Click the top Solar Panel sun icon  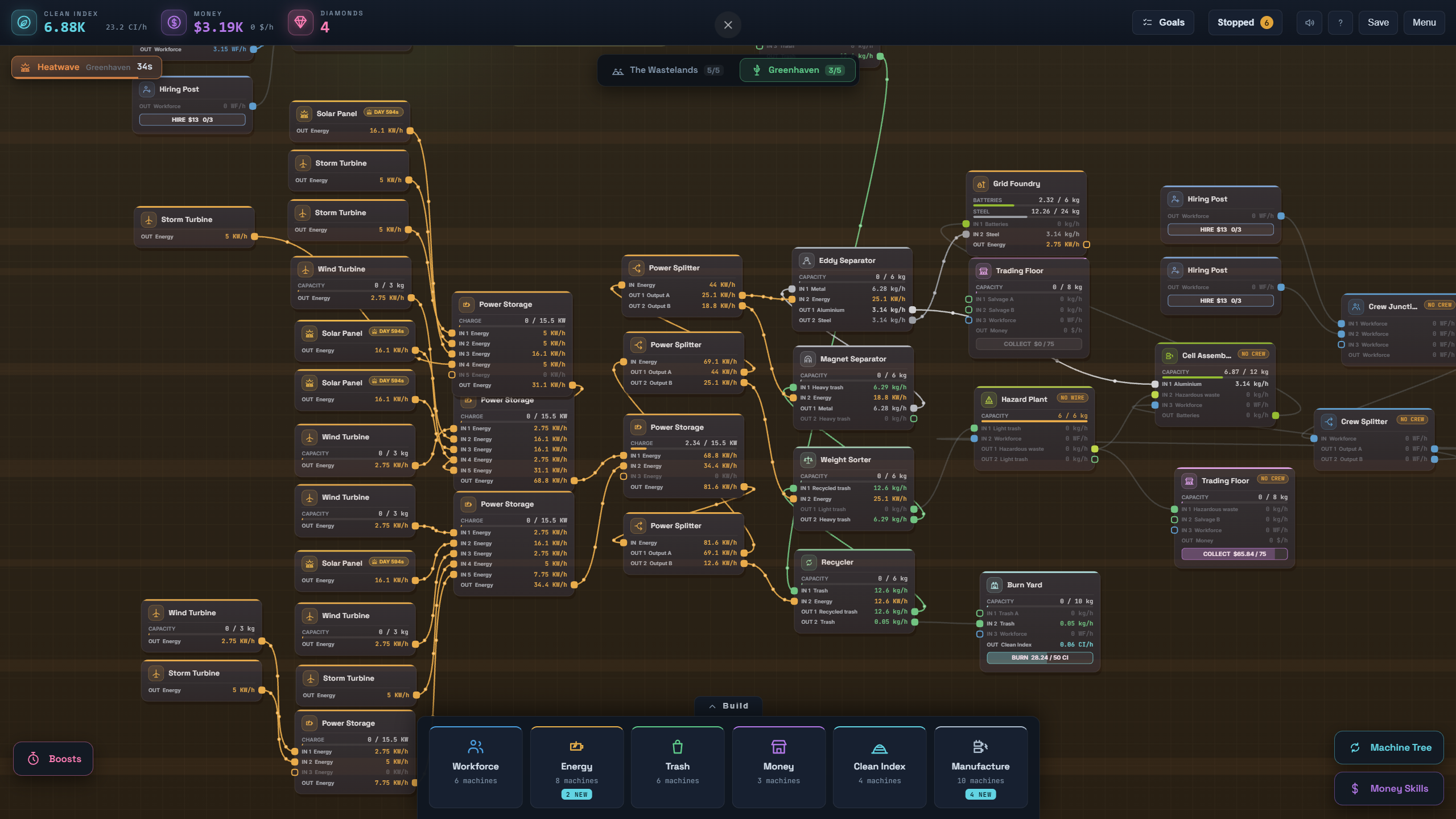coord(304,114)
